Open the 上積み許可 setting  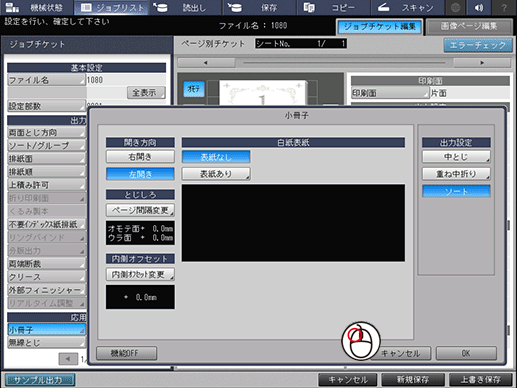(46, 185)
